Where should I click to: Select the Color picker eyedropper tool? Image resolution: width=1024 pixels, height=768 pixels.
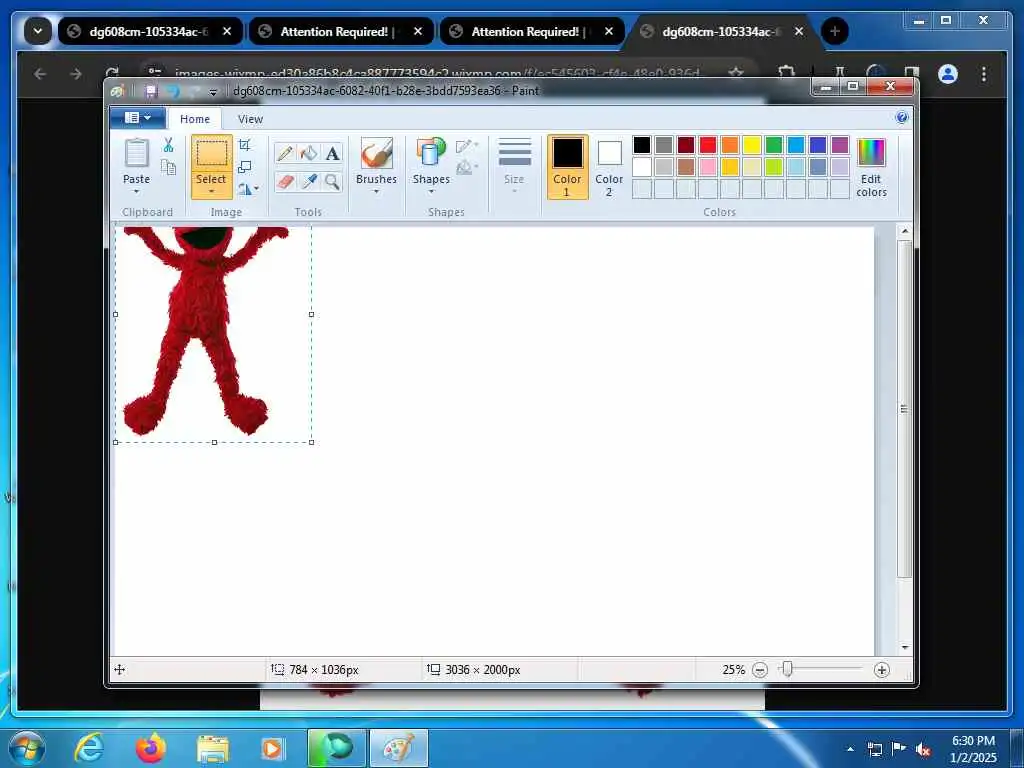[x=308, y=181]
